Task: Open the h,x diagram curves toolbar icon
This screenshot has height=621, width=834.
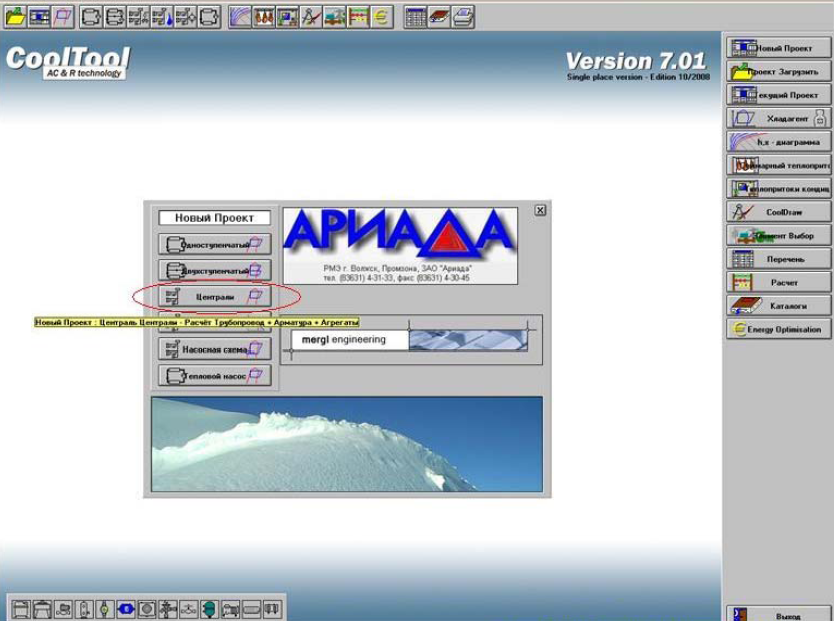Action: tap(240, 17)
